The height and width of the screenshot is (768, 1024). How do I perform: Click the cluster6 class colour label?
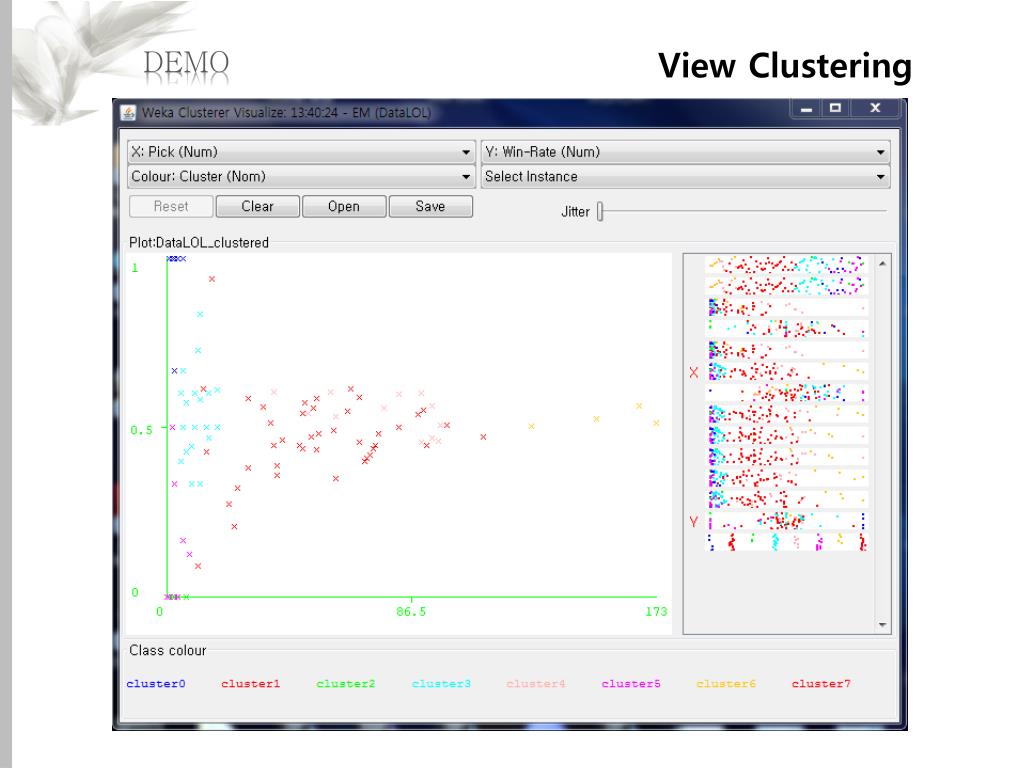pos(726,684)
